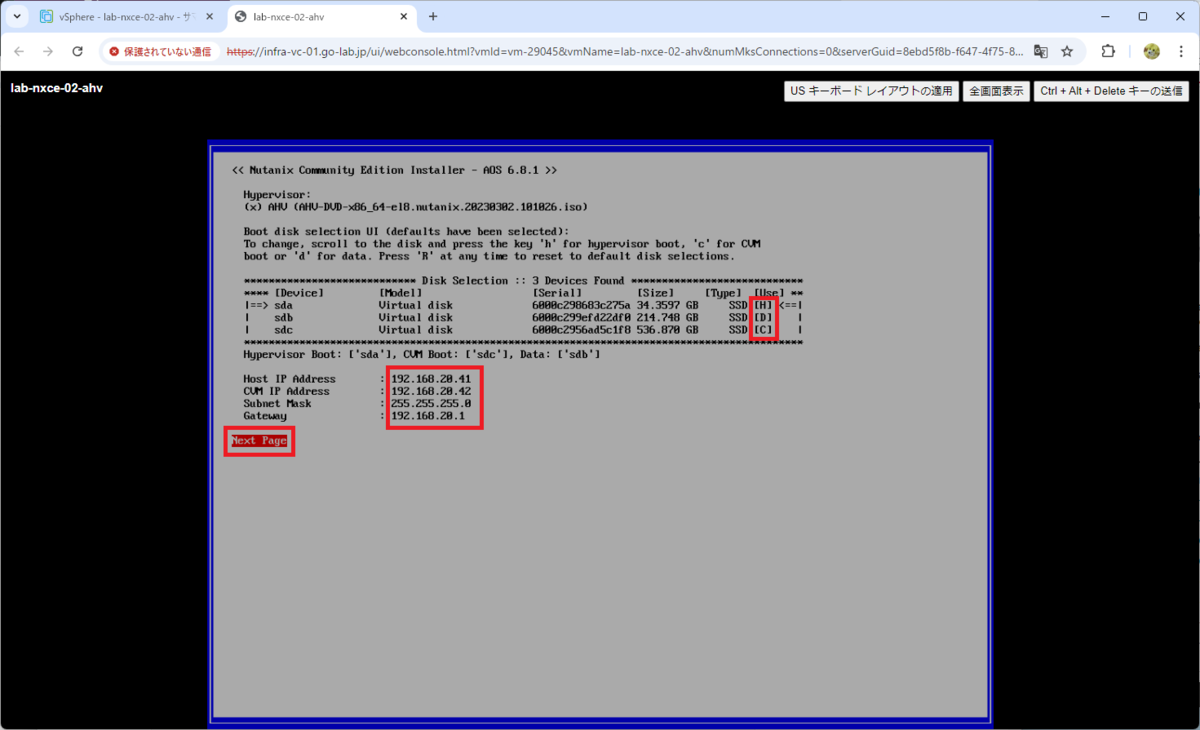Open the extensions puzzle icon

(1108, 51)
